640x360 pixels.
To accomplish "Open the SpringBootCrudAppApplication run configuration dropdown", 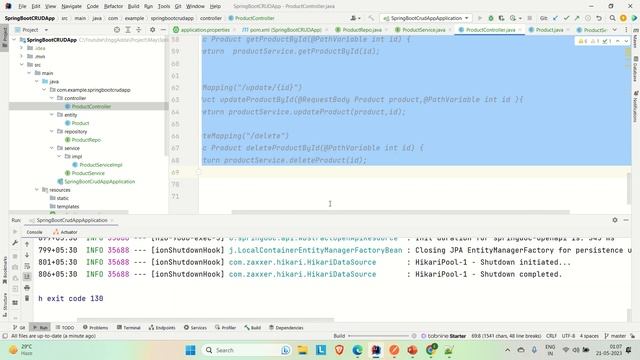I will [x=426, y=18].
